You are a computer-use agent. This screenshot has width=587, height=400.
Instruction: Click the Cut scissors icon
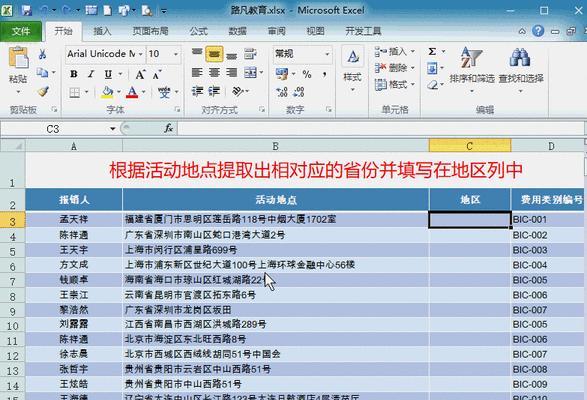pyautogui.click(x=43, y=55)
